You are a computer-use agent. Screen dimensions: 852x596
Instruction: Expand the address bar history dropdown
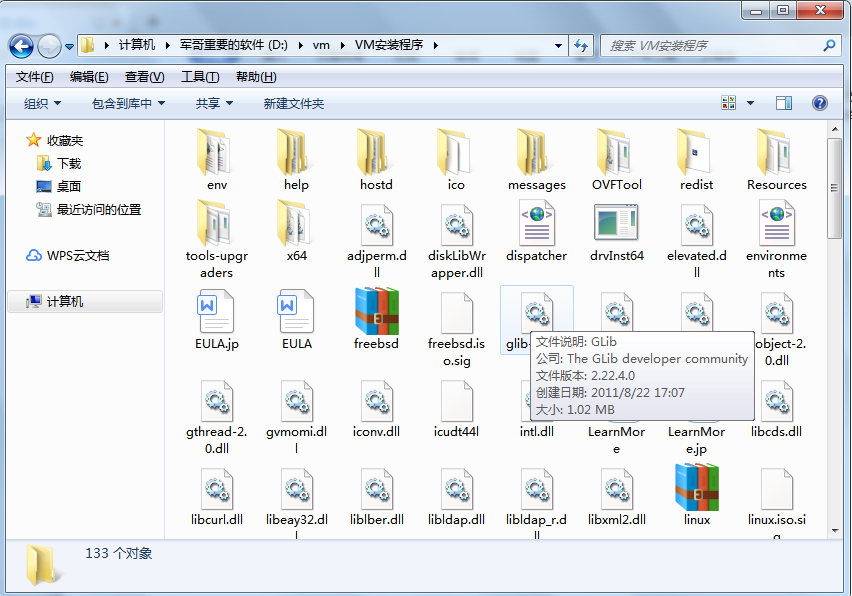pos(558,46)
